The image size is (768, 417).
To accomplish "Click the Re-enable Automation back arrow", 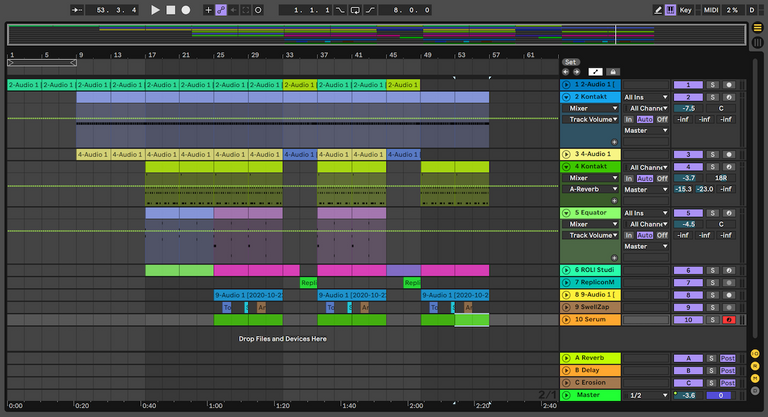I will point(234,10).
